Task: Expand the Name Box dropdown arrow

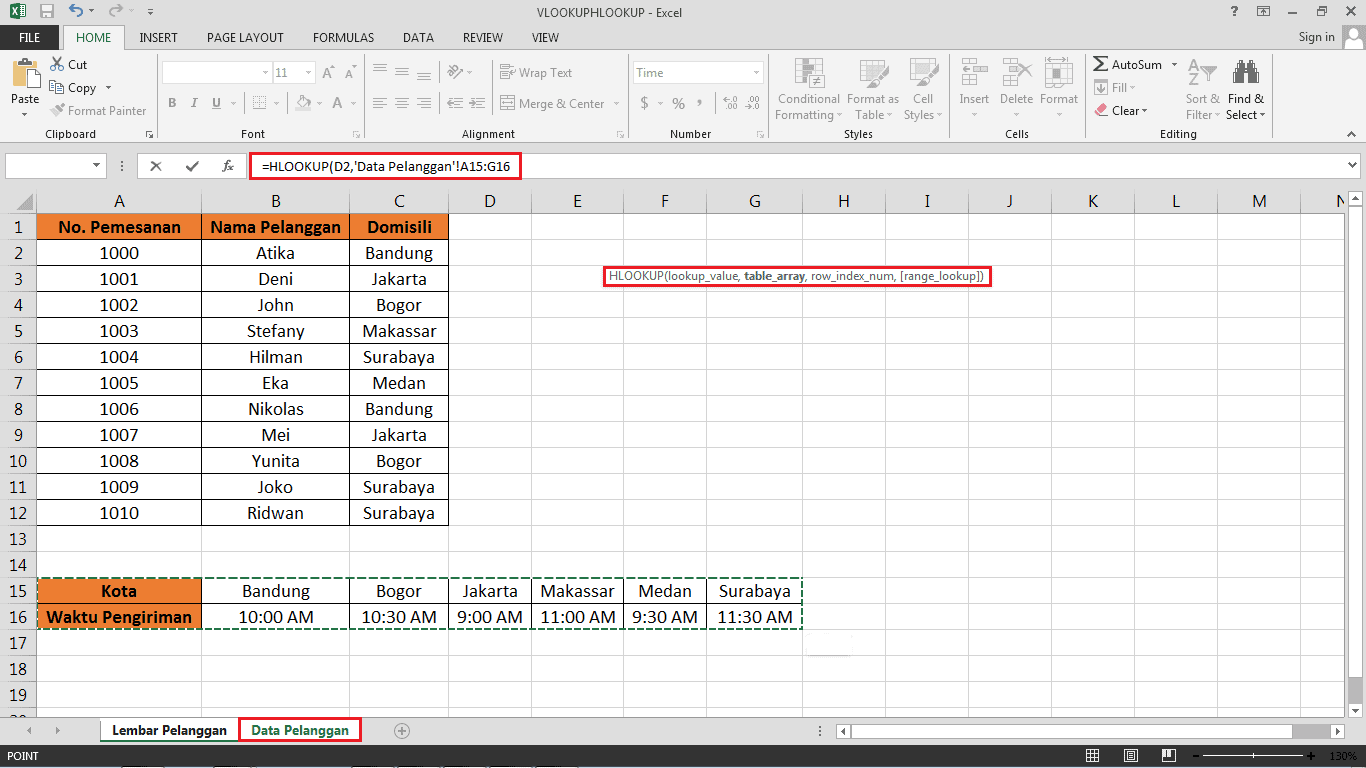Action: click(x=97, y=167)
